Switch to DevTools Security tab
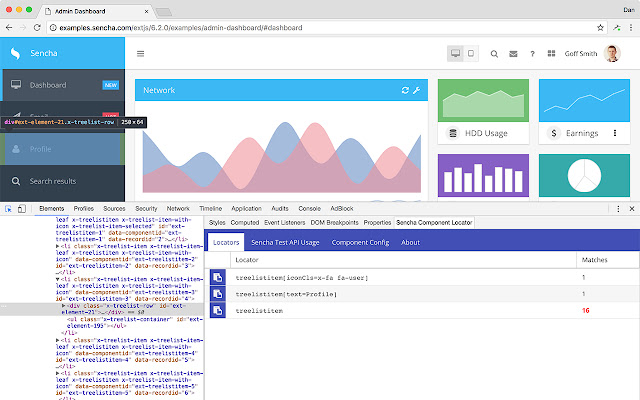Viewport: 640px width, 400px height. 146,209
